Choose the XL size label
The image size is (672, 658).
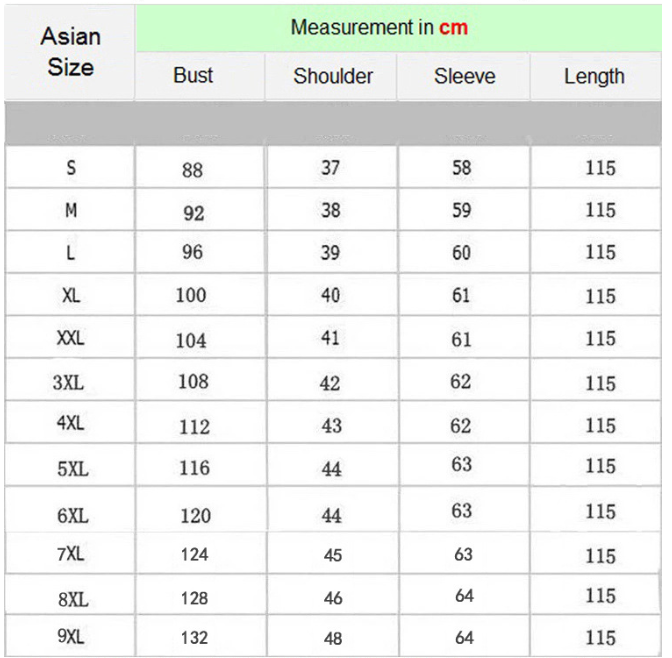pyautogui.click(x=70, y=295)
